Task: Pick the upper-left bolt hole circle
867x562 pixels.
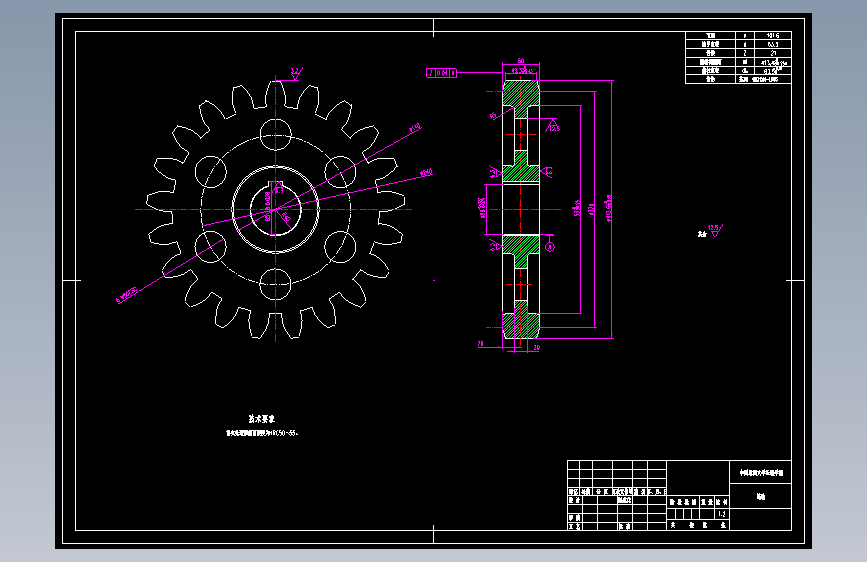Action: point(211,171)
